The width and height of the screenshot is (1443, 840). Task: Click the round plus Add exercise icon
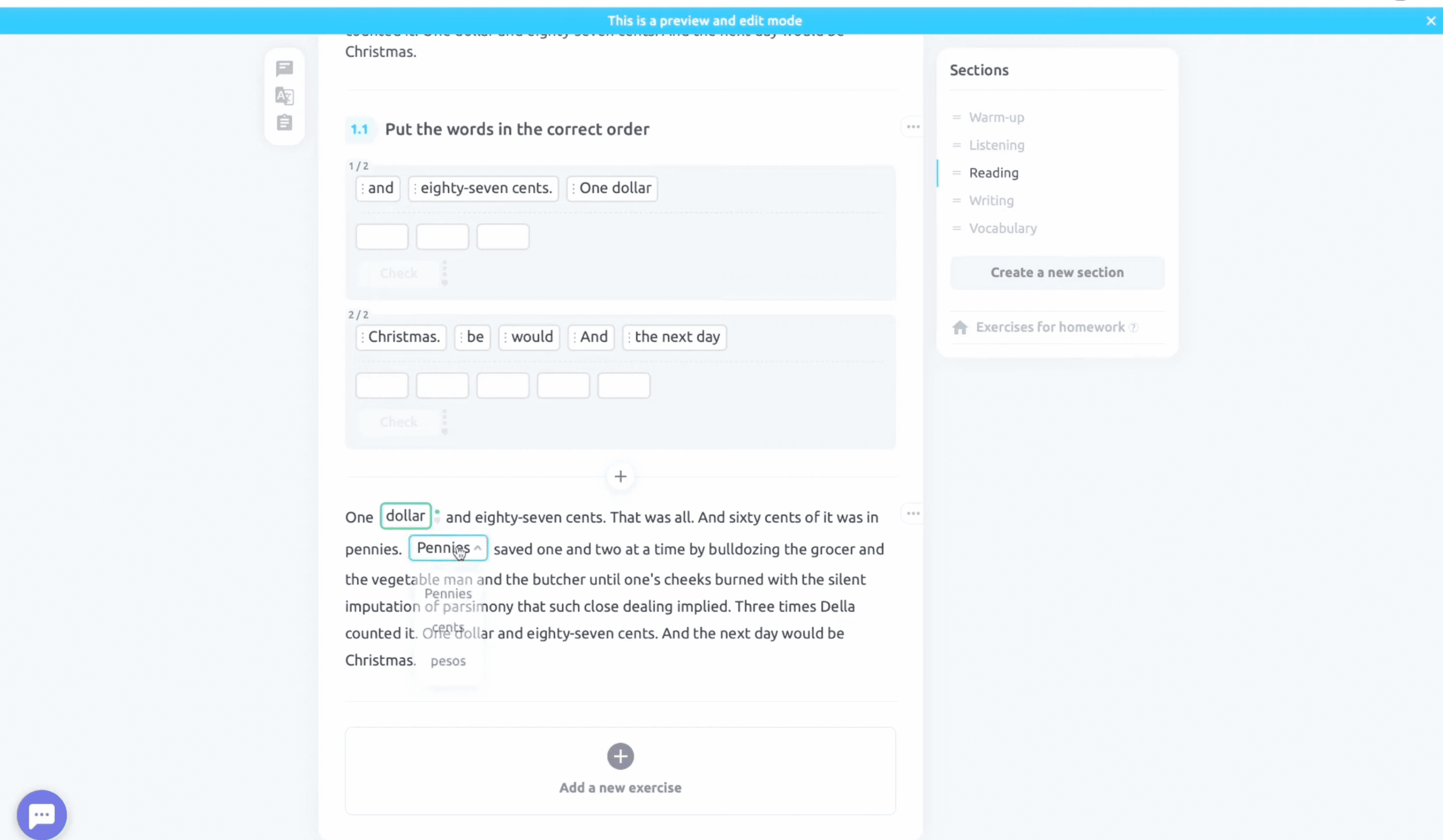620,757
